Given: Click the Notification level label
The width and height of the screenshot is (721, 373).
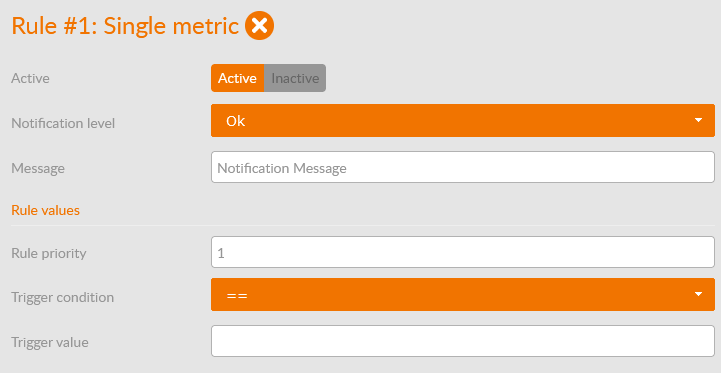Looking at the screenshot, I should [63, 123].
